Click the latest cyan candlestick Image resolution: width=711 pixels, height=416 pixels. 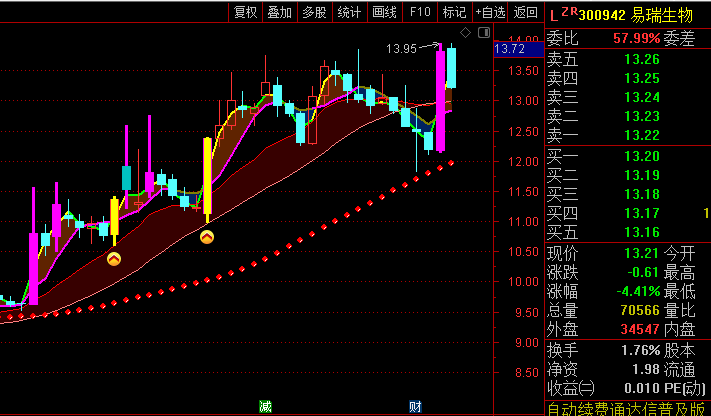click(x=451, y=67)
